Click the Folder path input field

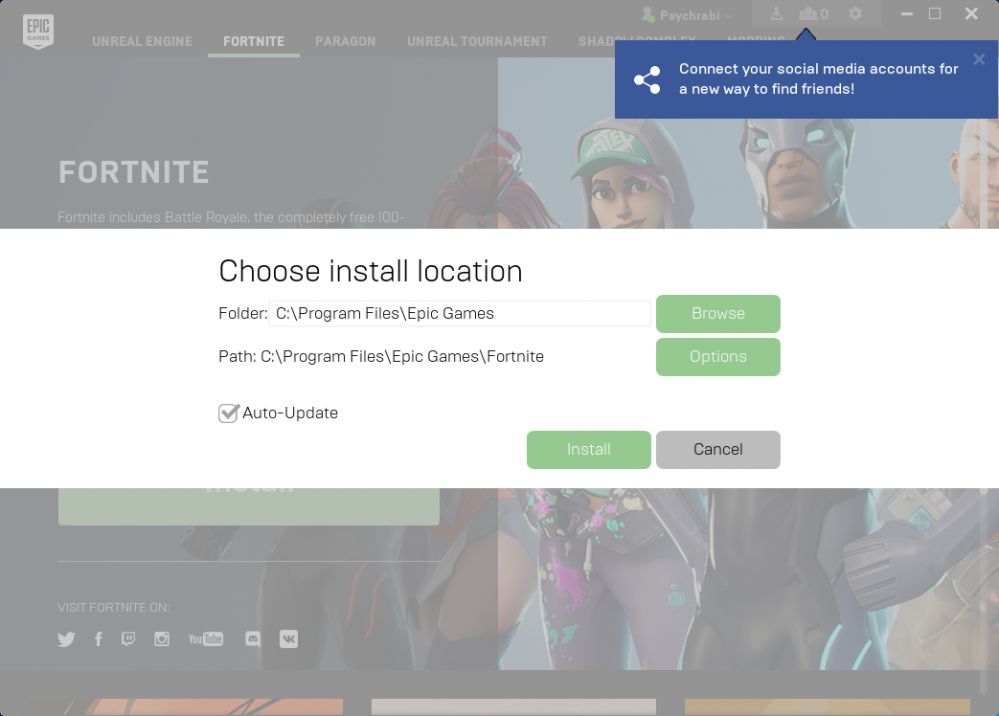pyautogui.click(x=459, y=313)
